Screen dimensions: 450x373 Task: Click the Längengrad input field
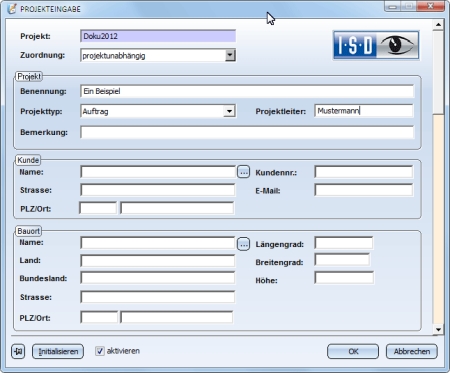click(x=344, y=243)
